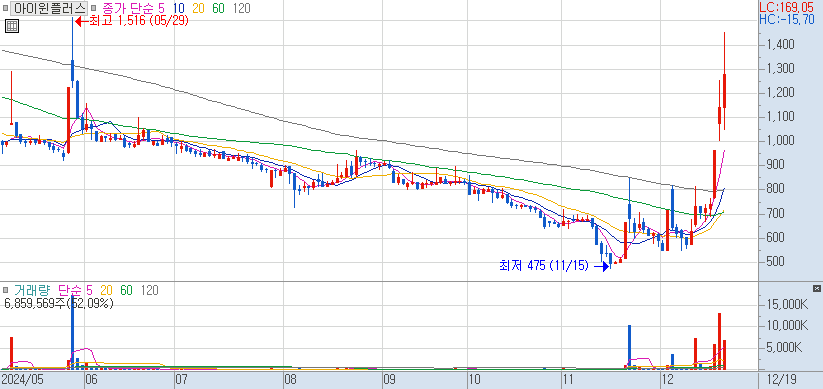Select the 아이윈플러스 stock name box
Image resolution: width=823 pixels, height=389 pixels.
50,8
